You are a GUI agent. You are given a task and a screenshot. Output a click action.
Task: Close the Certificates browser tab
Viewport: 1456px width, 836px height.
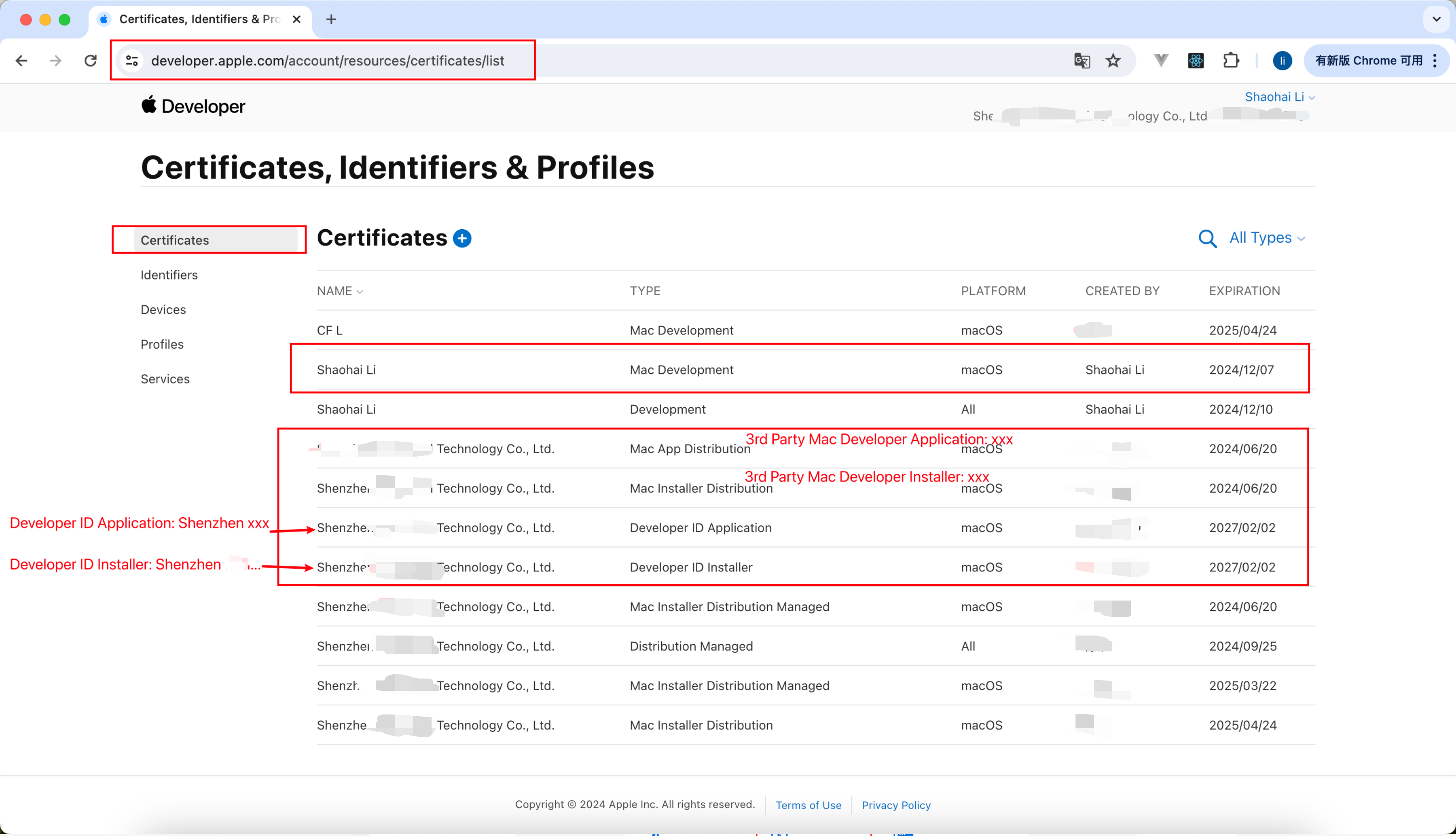point(296,20)
